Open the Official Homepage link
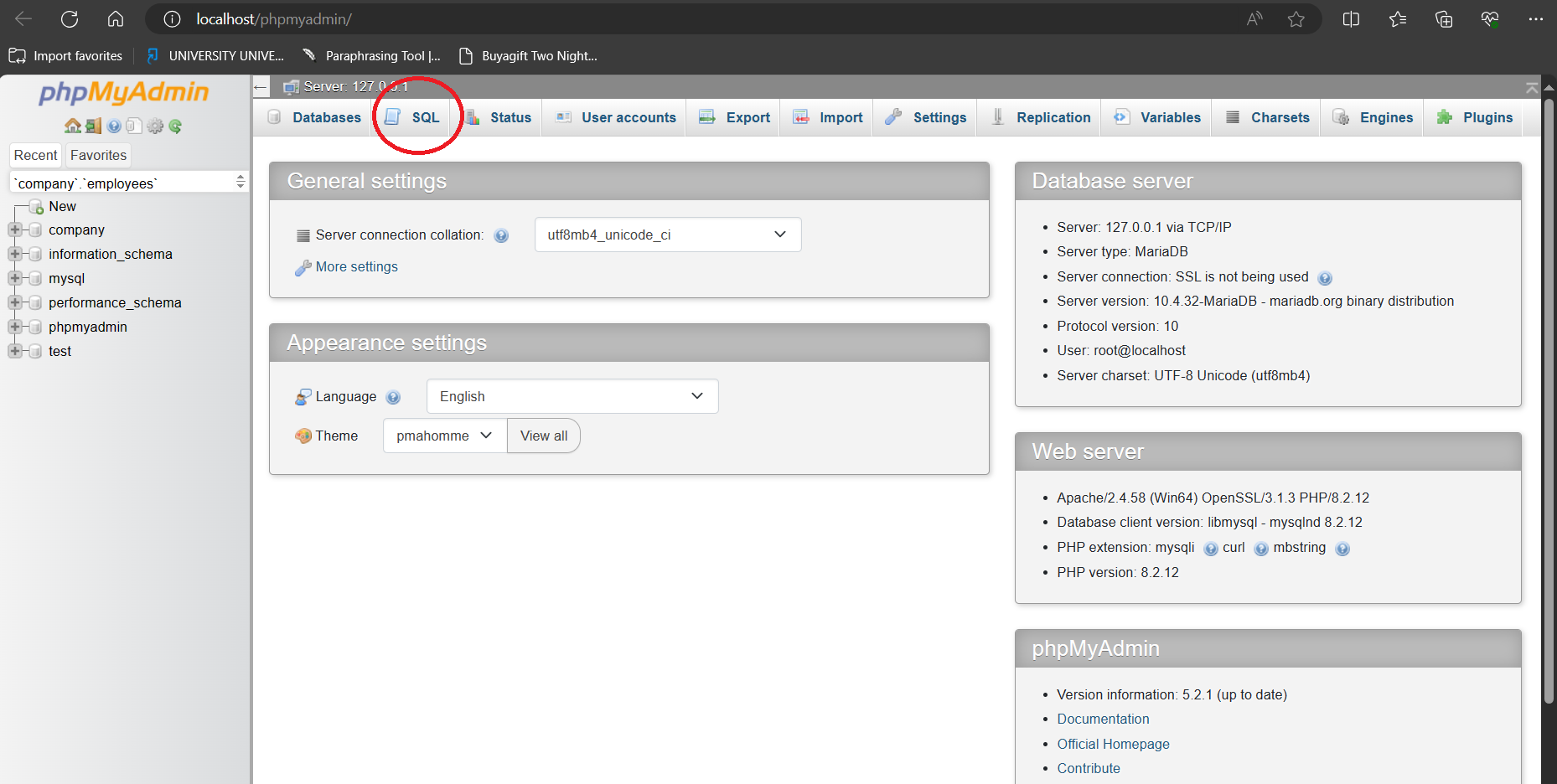1557x784 pixels. (1113, 744)
